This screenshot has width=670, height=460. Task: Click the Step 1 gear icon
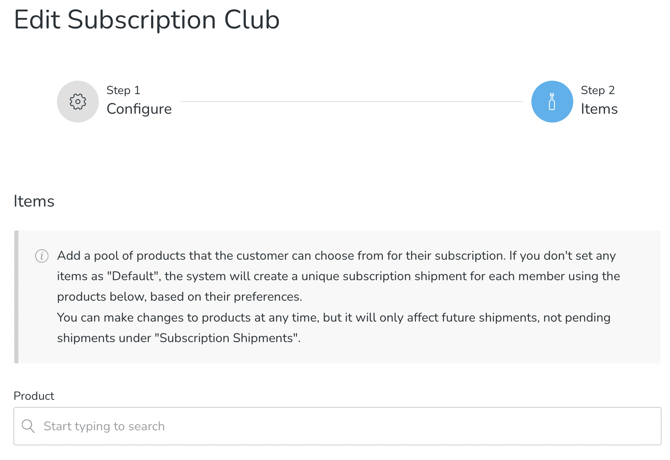click(x=77, y=101)
